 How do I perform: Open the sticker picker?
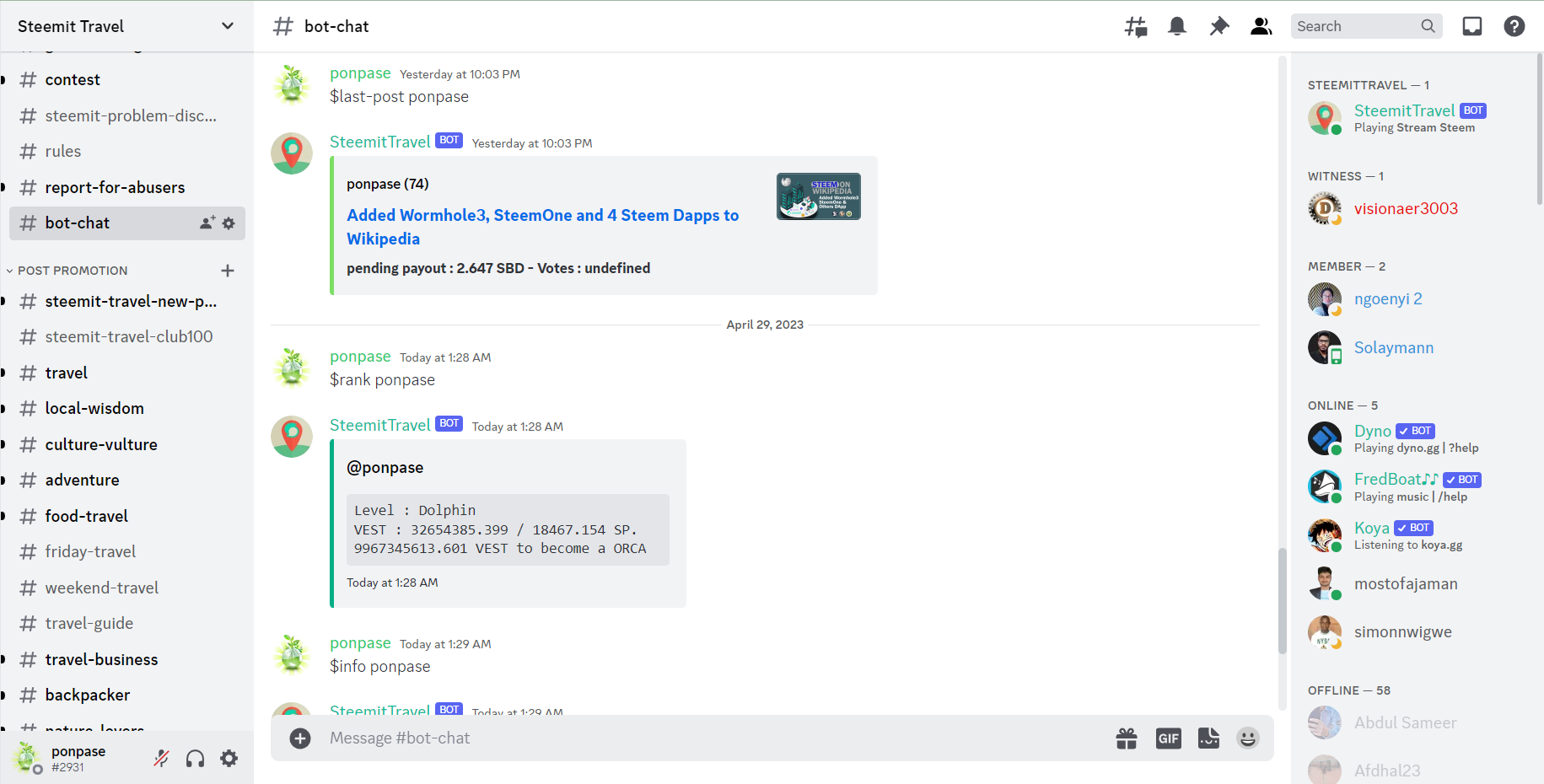coord(1208,738)
